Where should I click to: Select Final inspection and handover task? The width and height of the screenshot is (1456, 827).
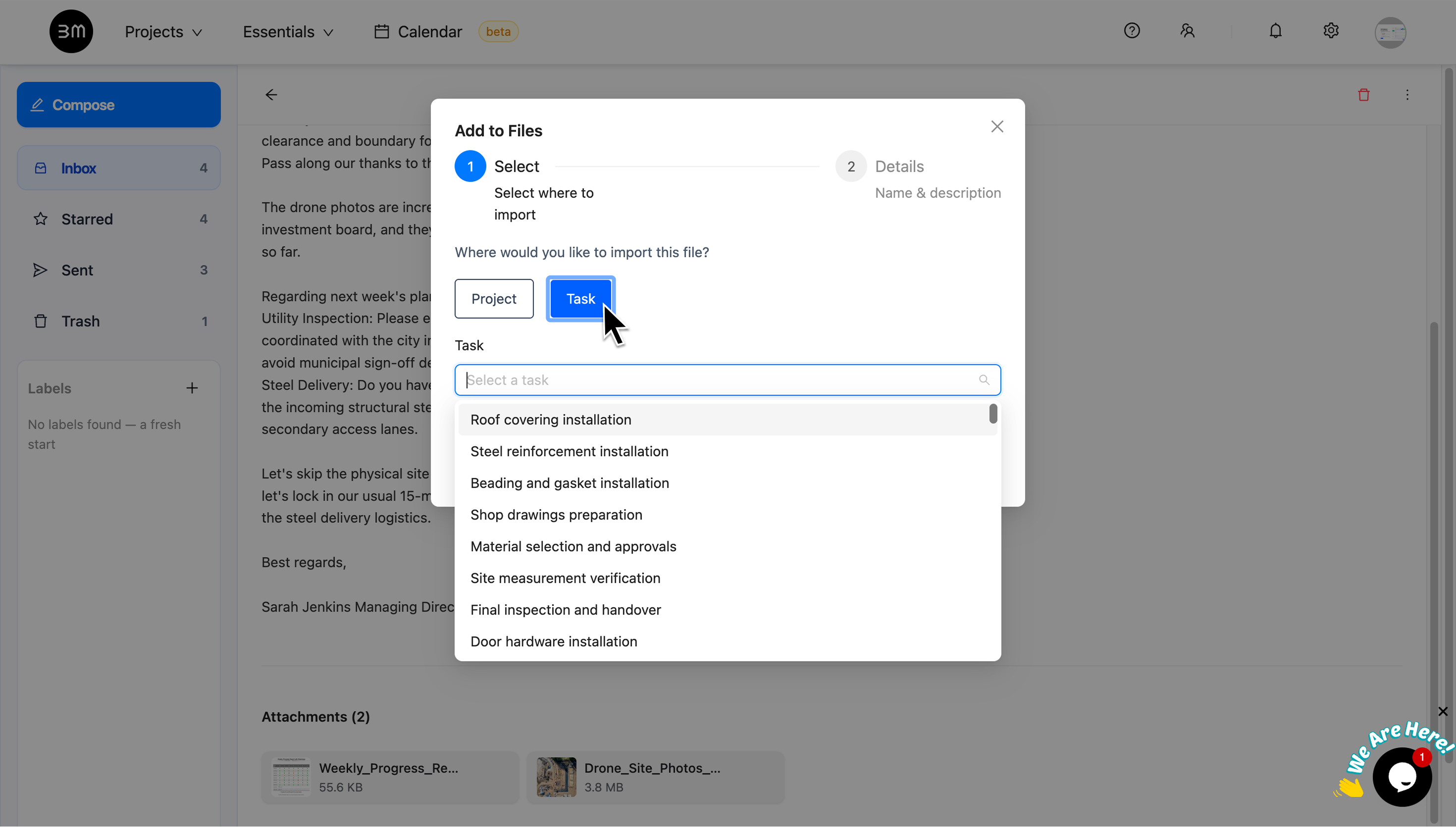(x=728, y=610)
